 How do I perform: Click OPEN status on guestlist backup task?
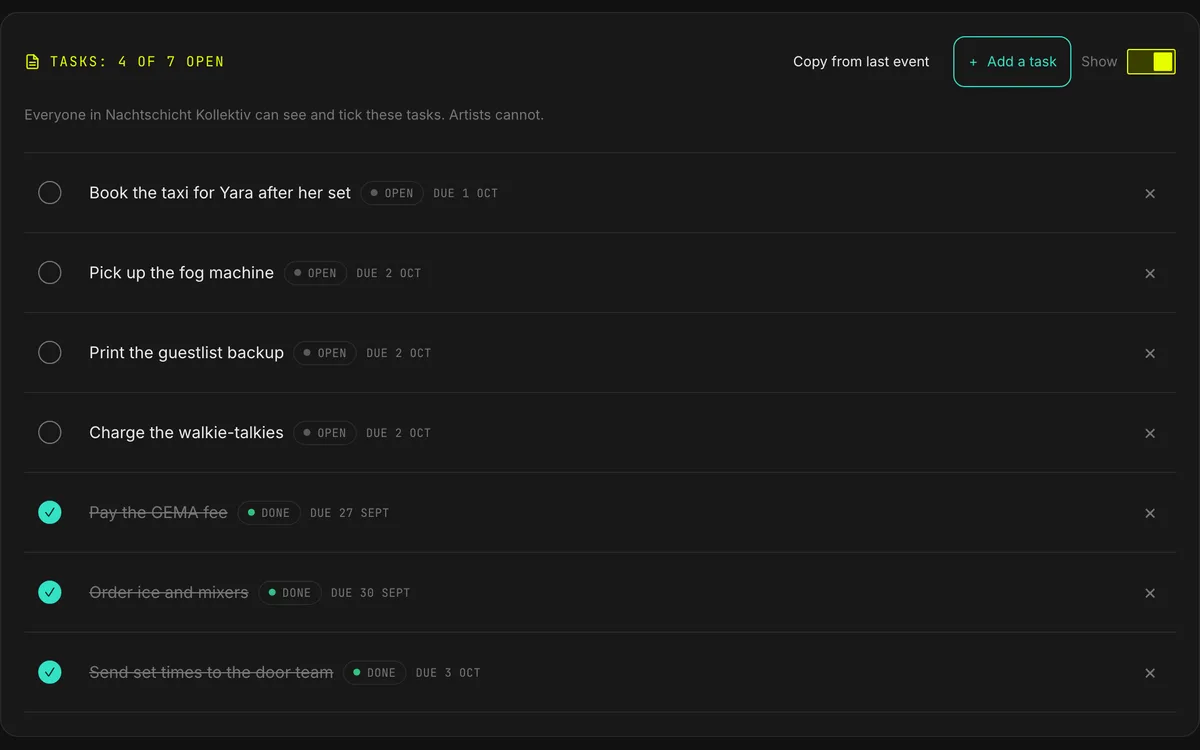[x=325, y=353]
